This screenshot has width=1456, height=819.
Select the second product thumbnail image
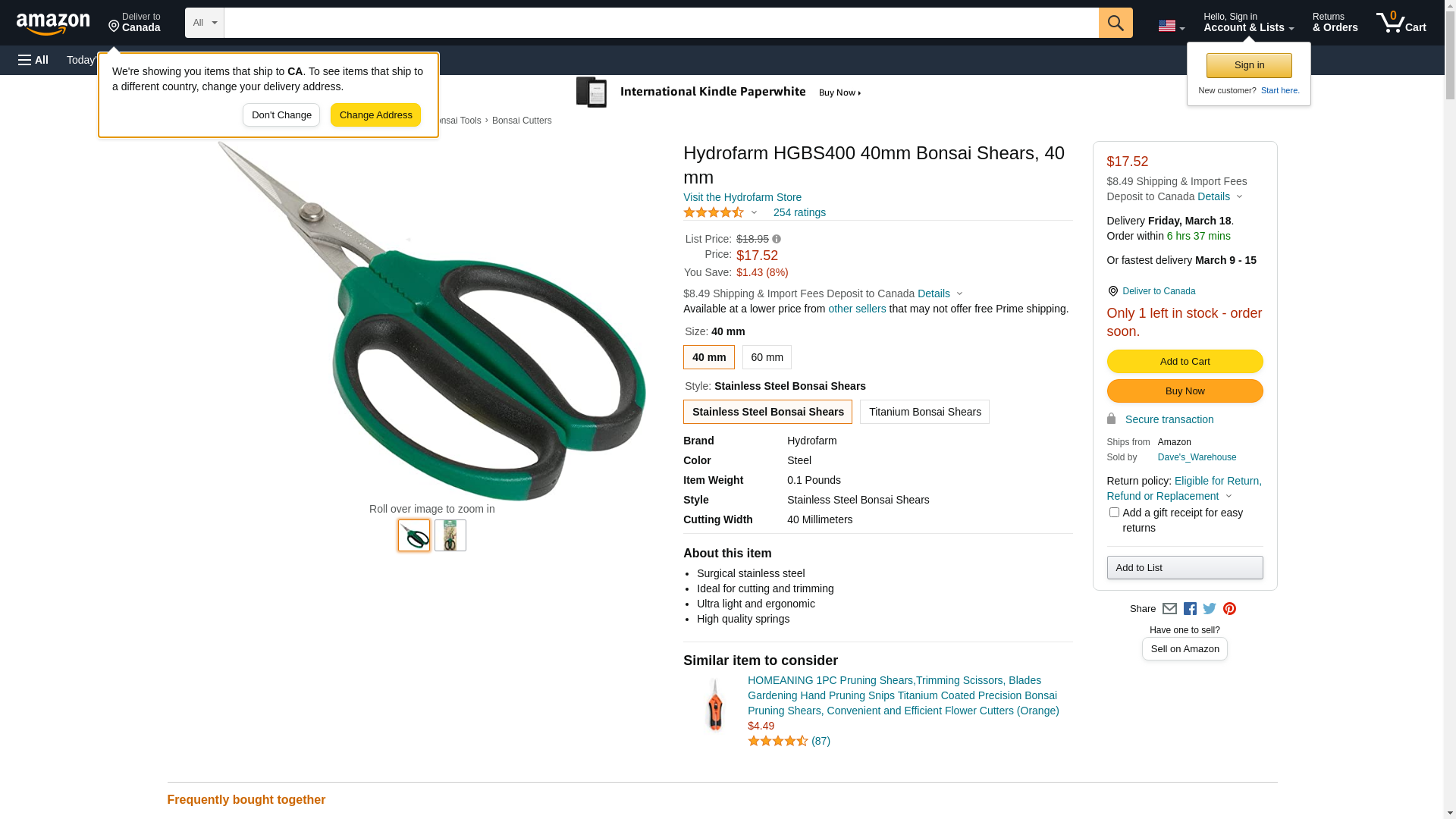450,535
